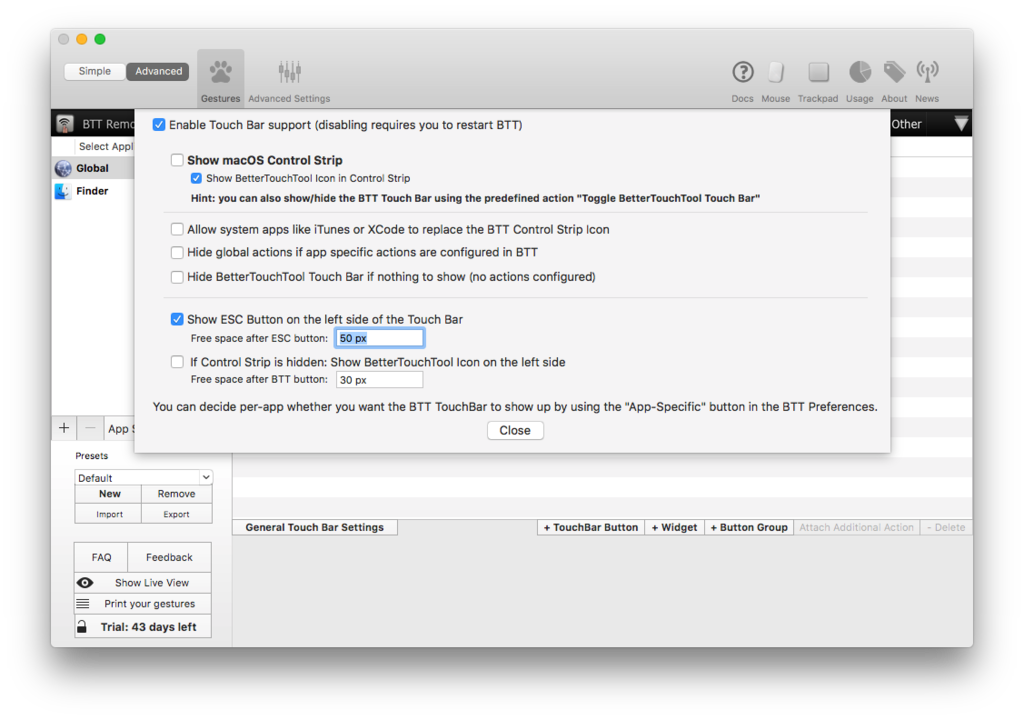The width and height of the screenshot is (1024, 720).
Task: Open About tag icon
Action: click(894, 72)
